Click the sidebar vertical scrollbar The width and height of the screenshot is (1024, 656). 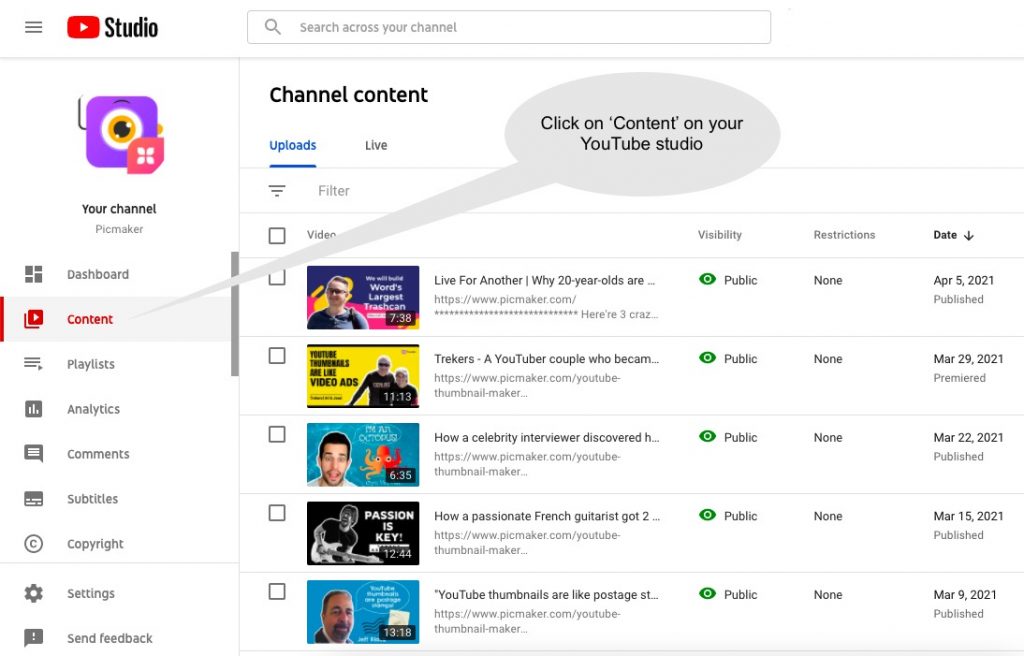[x=234, y=314]
